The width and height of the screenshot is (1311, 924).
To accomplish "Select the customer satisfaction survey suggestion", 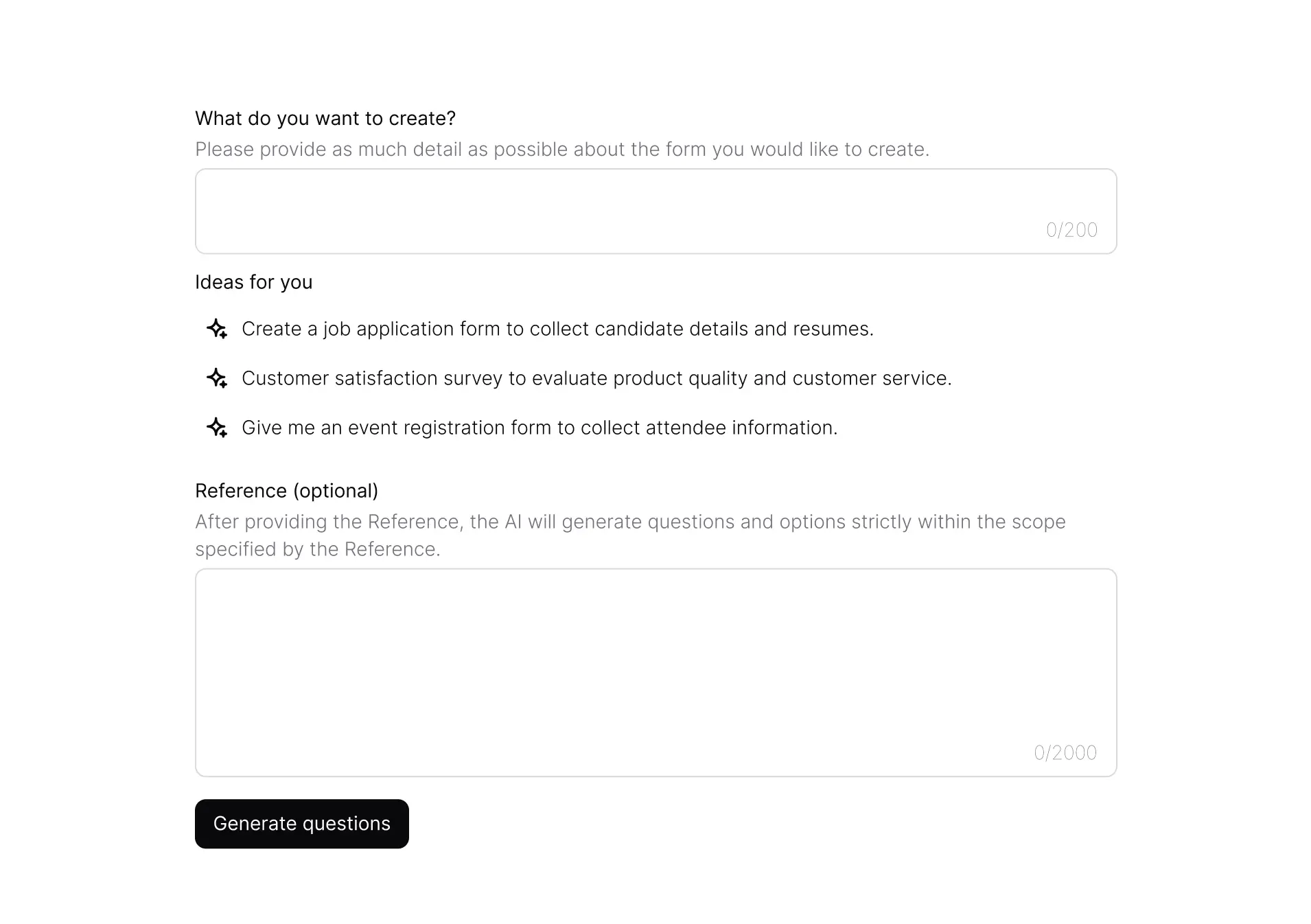I will click(597, 378).
